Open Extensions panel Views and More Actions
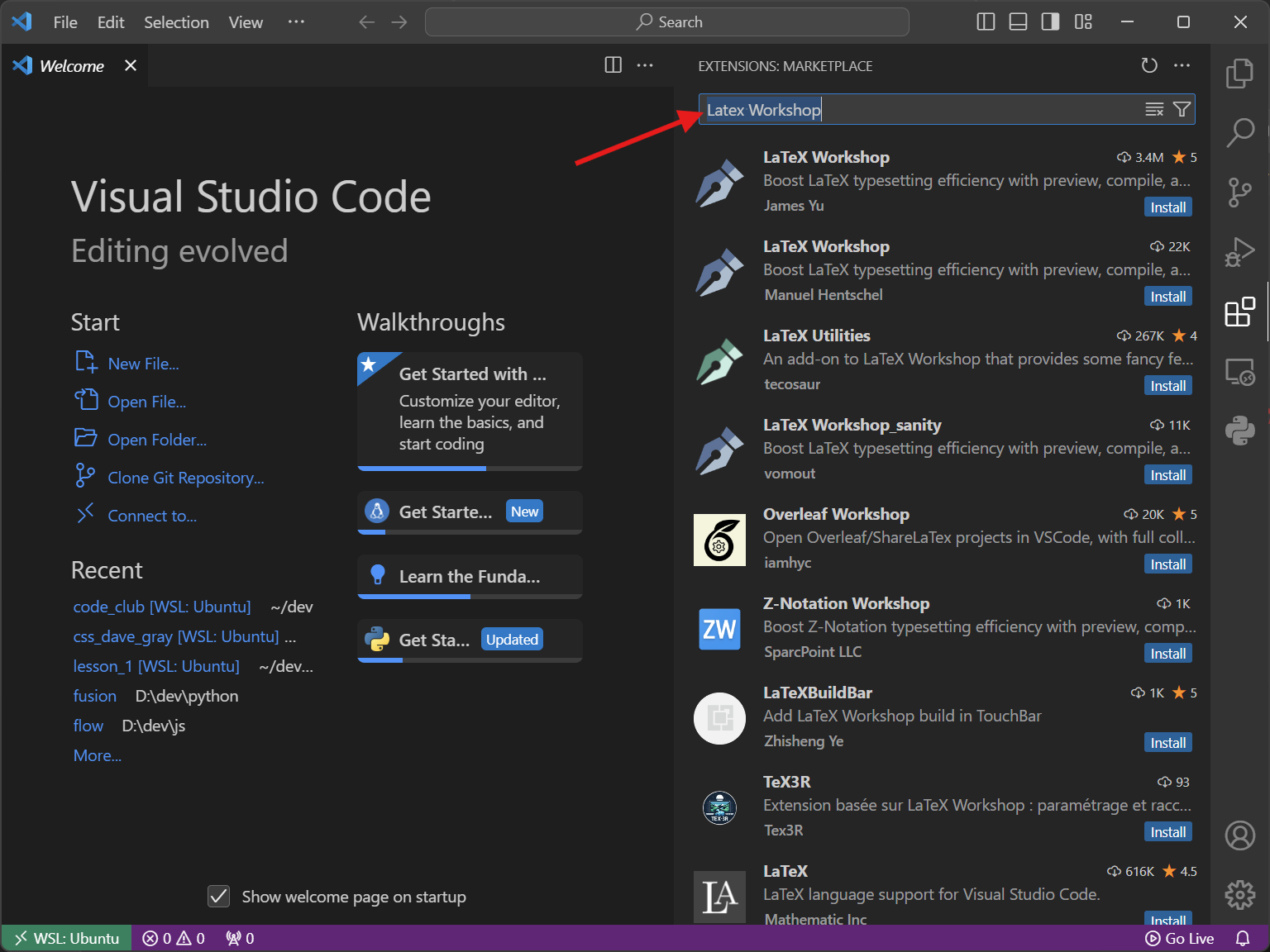The image size is (1270, 952). [x=1182, y=65]
